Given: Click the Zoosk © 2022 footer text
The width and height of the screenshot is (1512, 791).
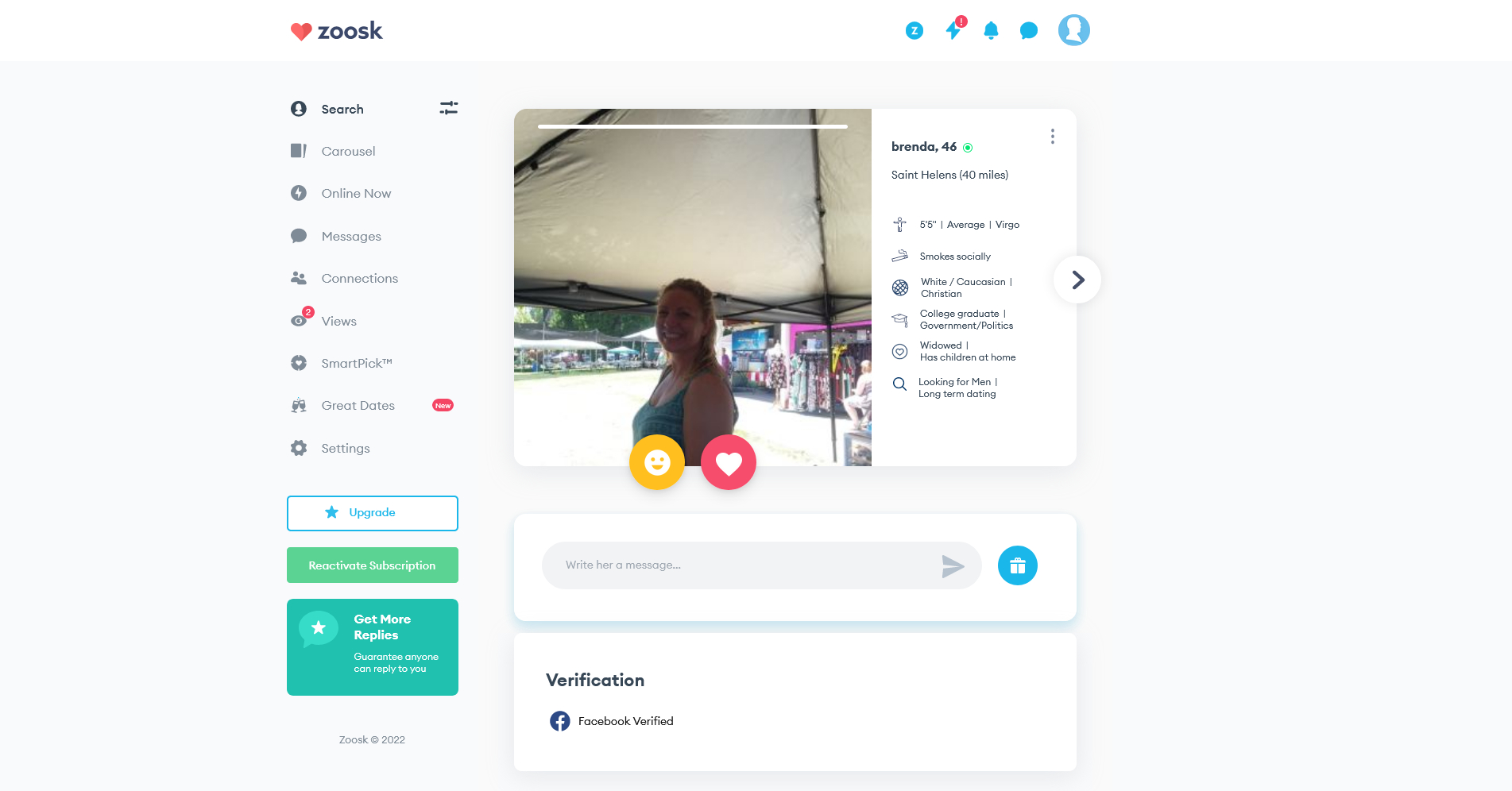Looking at the screenshot, I should tap(372, 739).
